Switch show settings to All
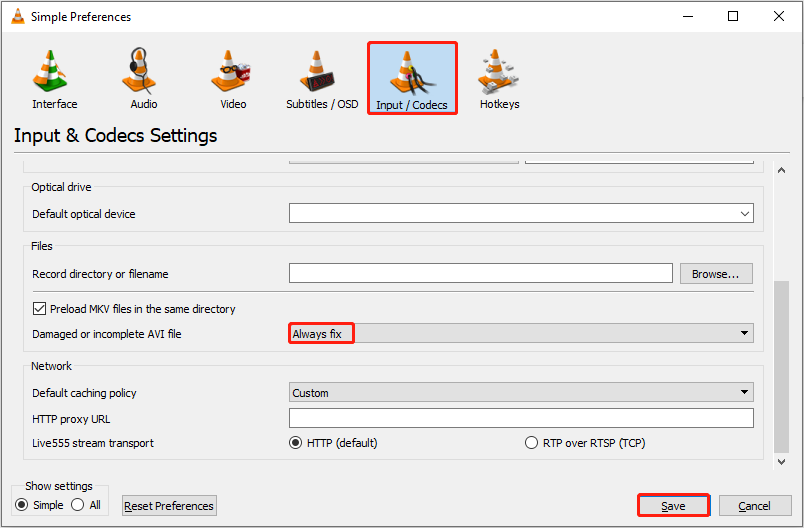This screenshot has height=528, width=804. pyautogui.click(x=77, y=505)
